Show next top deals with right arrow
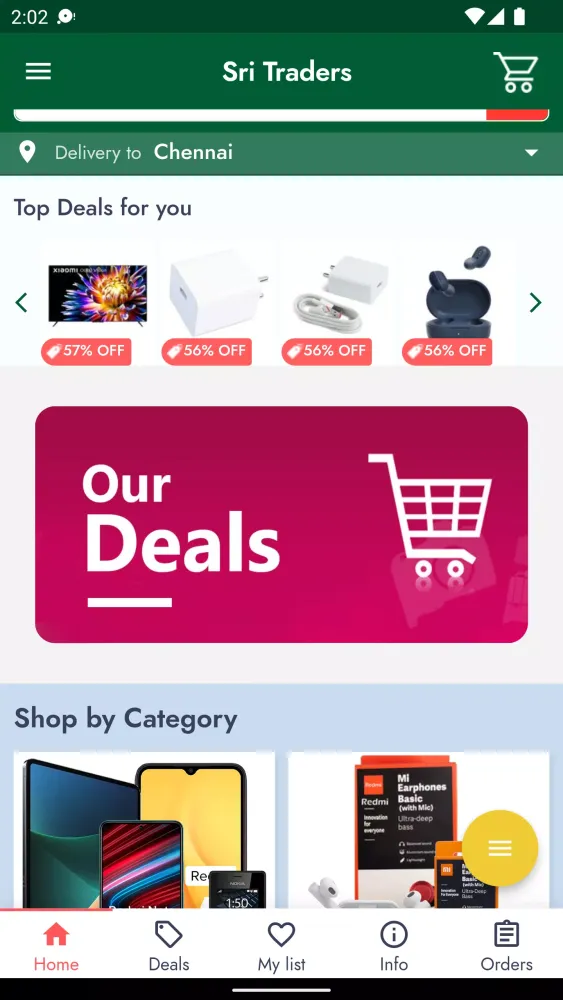The image size is (563, 1000). (x=536, y=302)
